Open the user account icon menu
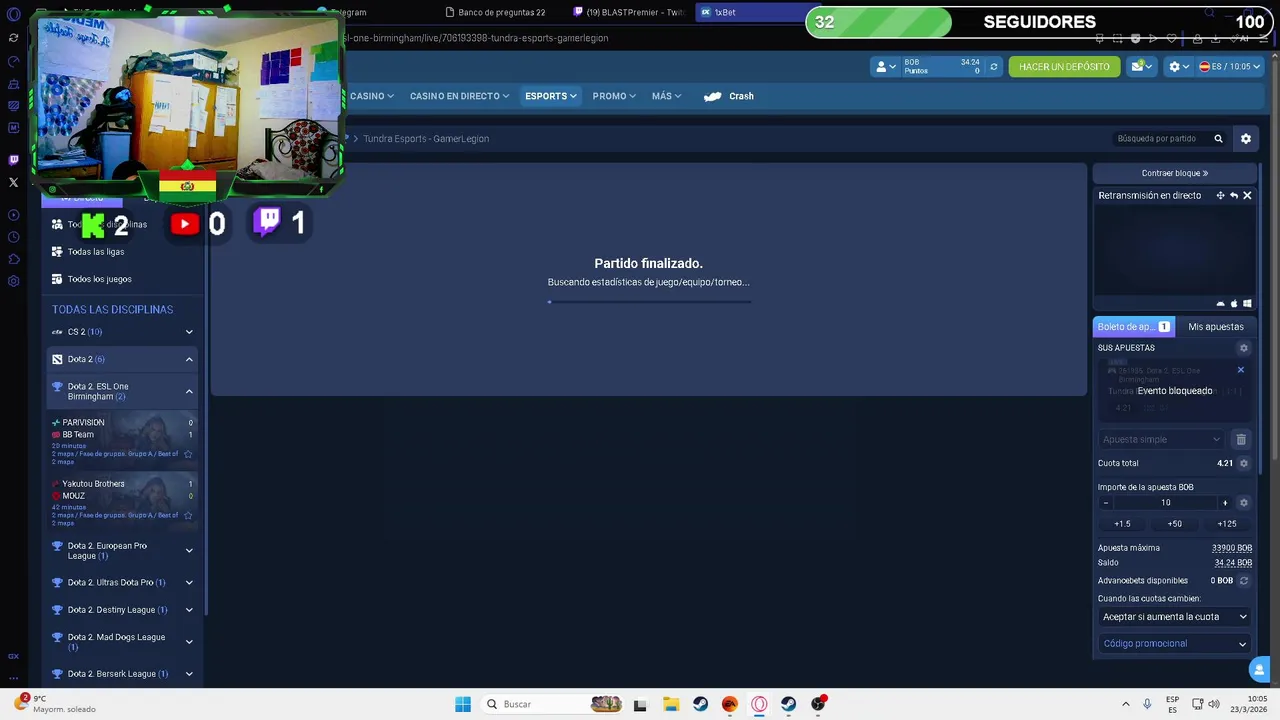This screenshot has width=1280, height=720. pyautogui.click(x=885, y=67)
